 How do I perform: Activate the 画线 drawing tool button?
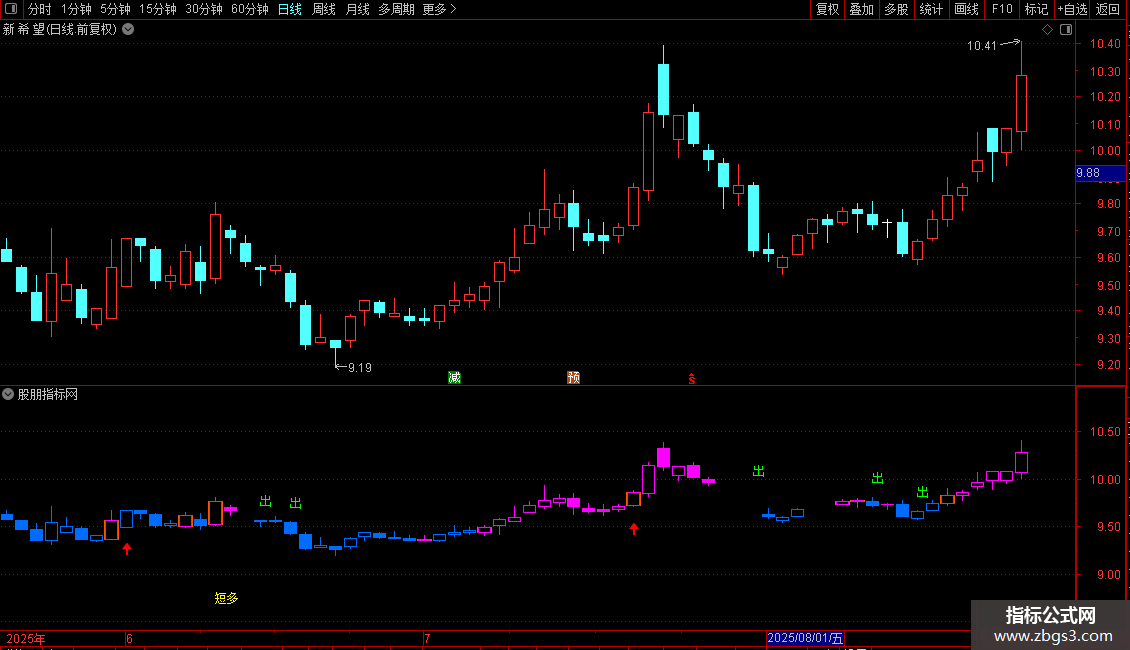[x=966, y=9]
